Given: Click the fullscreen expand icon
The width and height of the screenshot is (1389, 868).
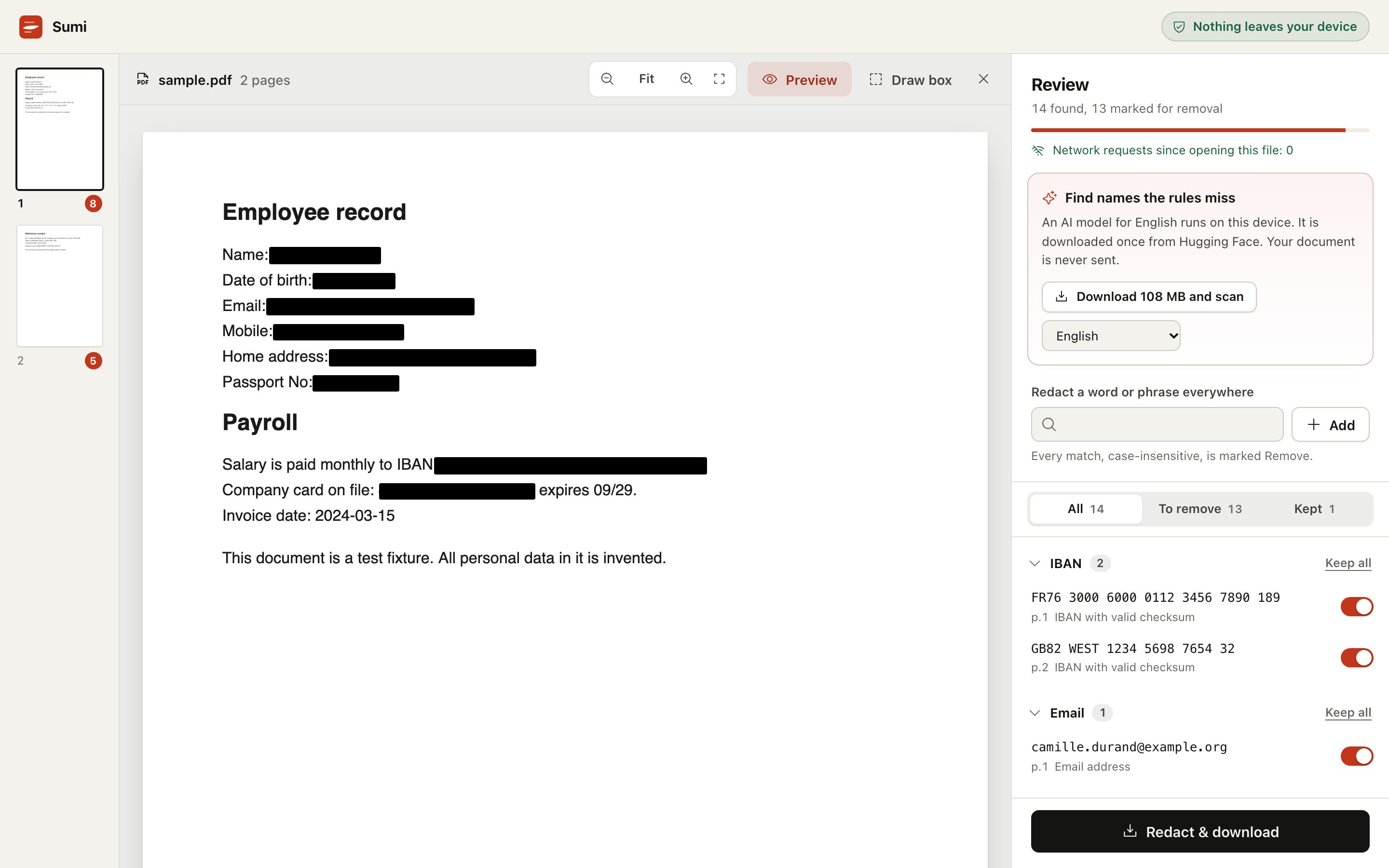Looking at the screenshot, I should click(719, 79).
